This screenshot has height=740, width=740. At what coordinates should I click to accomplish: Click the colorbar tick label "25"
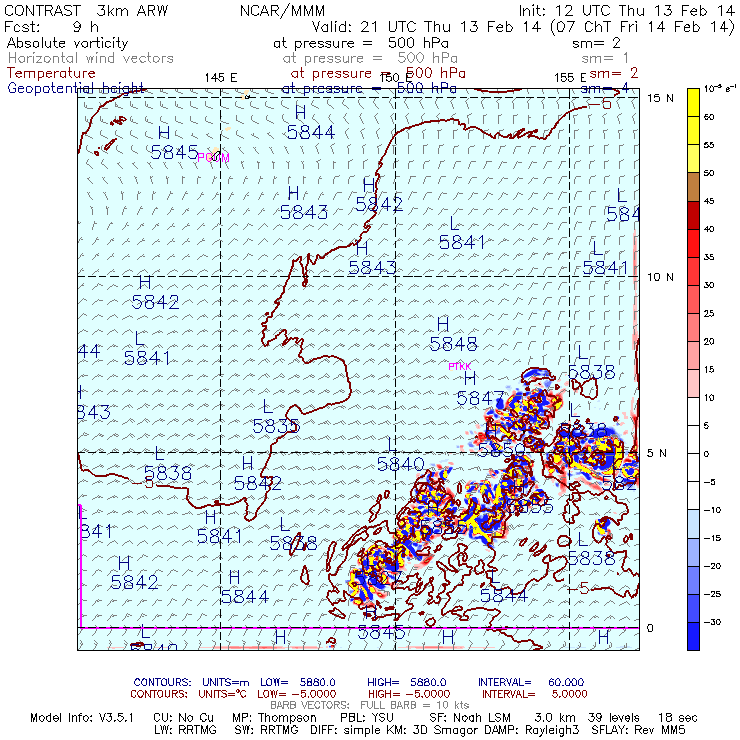[x=709, y=313]
